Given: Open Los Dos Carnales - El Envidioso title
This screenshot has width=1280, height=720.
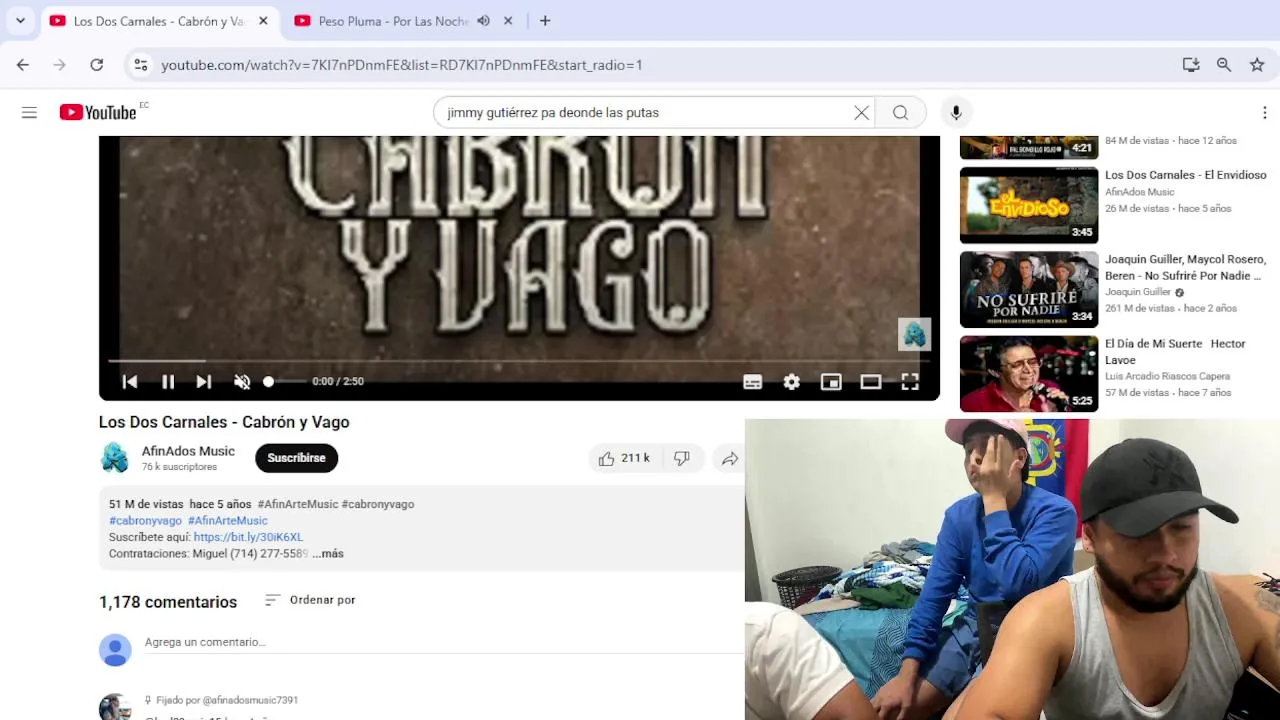Looking at the screenshot, I should click(x=1185, y=175).
